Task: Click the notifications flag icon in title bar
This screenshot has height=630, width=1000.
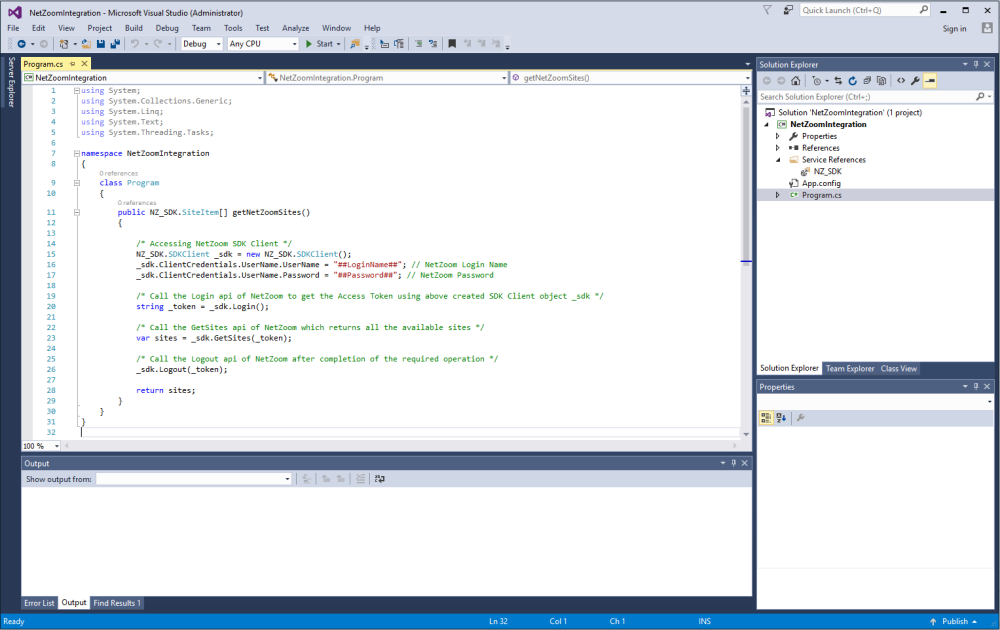Action: pos(767,10)
